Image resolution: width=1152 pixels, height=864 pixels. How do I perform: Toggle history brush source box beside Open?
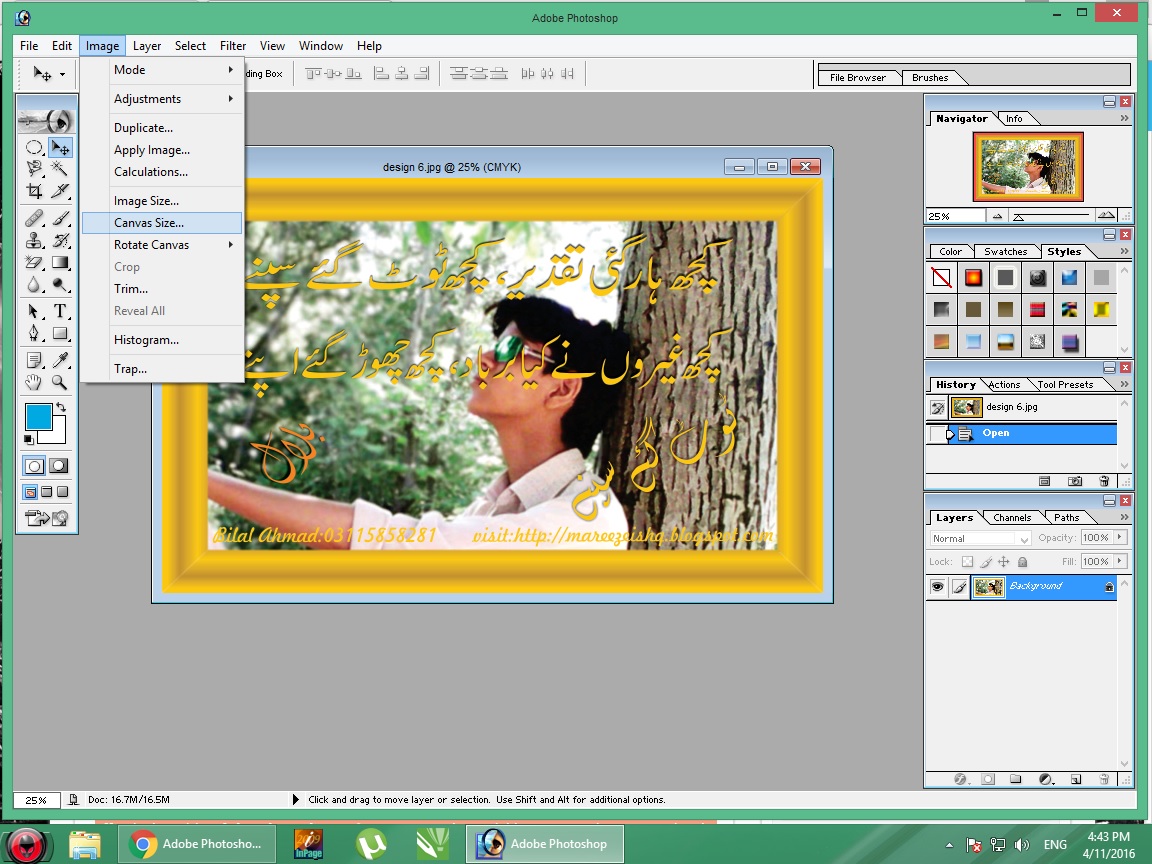936,433
